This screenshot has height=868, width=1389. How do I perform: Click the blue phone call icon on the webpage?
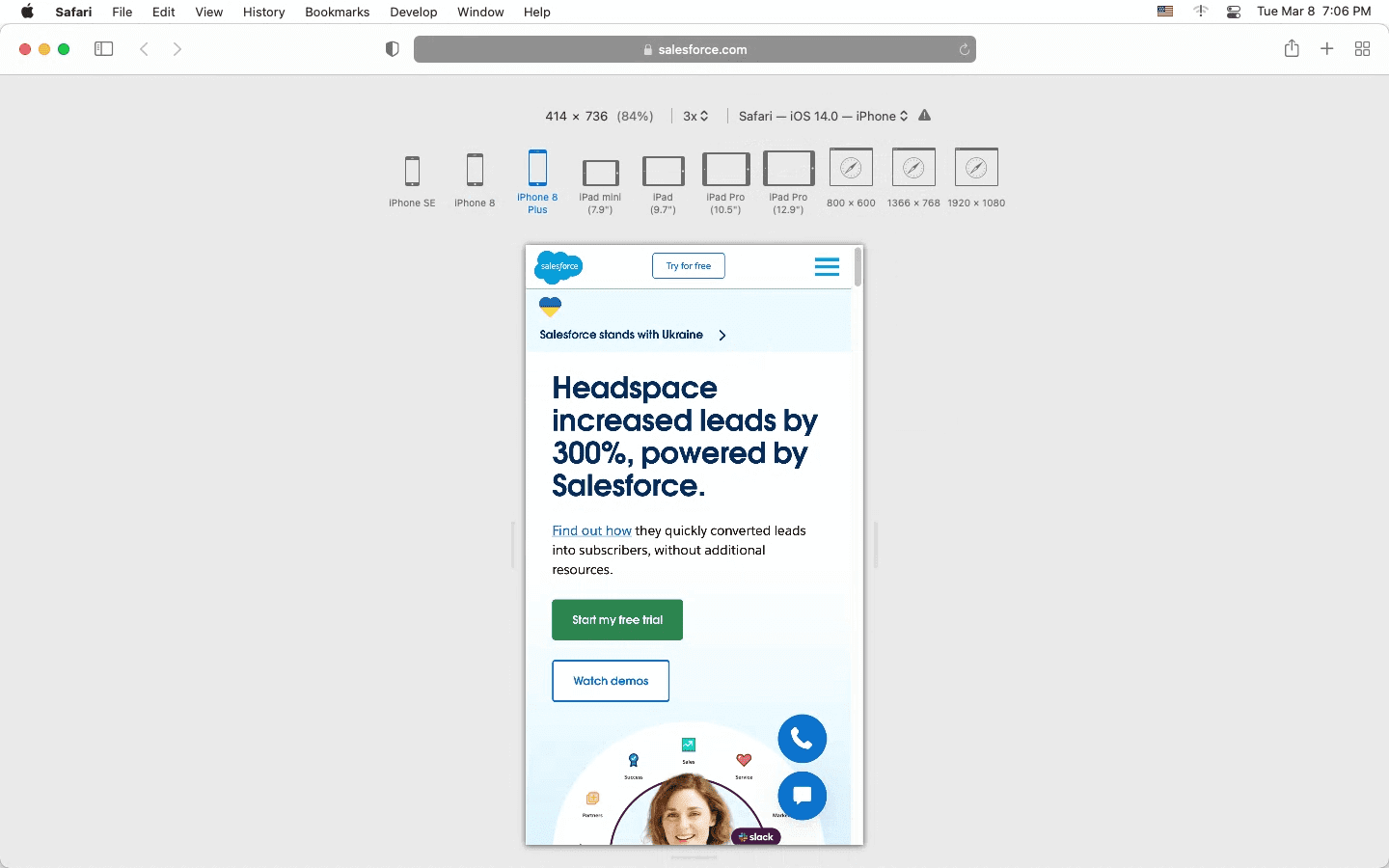coord(803,739)
